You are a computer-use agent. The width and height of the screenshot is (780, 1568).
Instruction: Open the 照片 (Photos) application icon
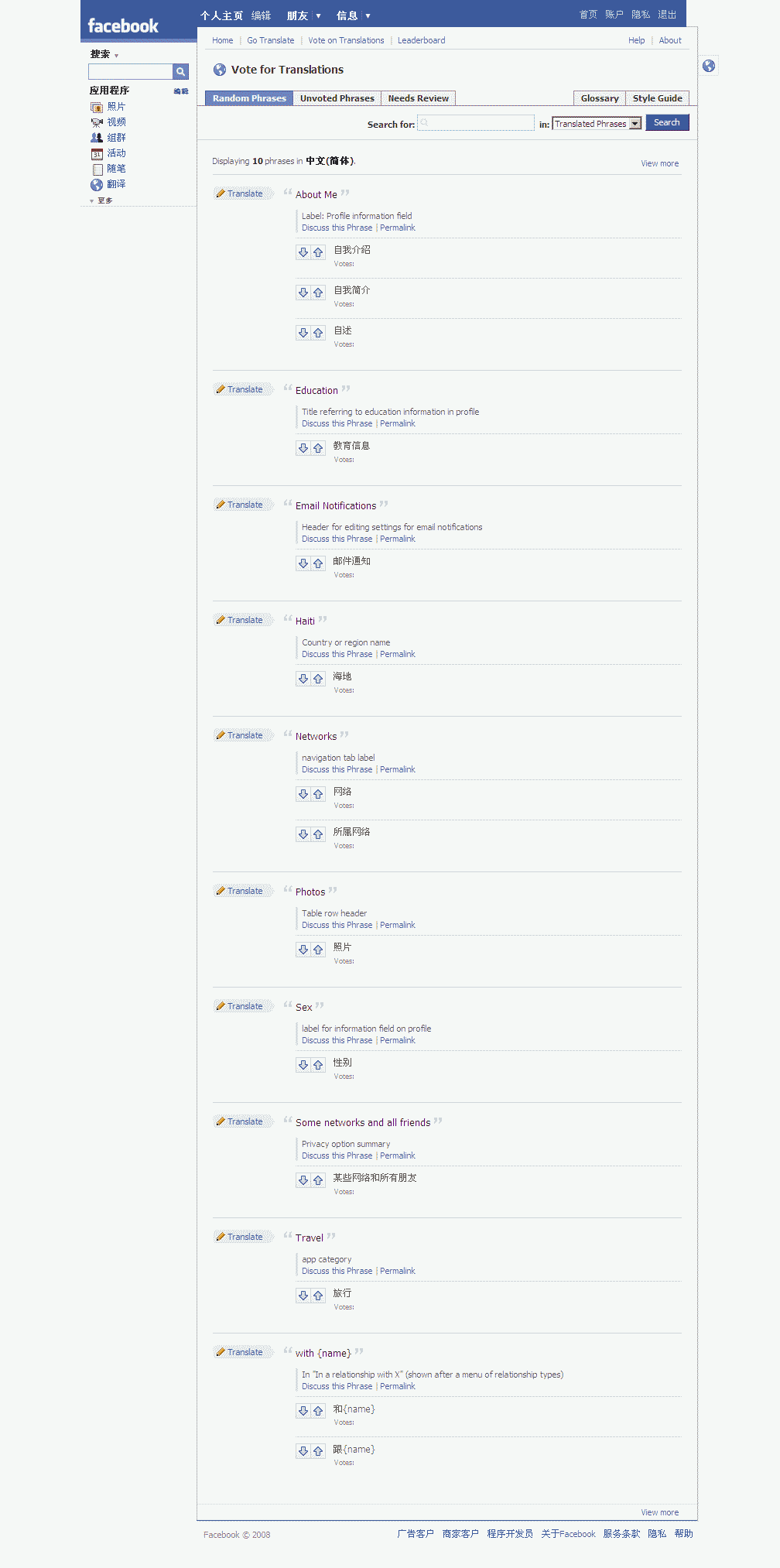pos(97,107)
